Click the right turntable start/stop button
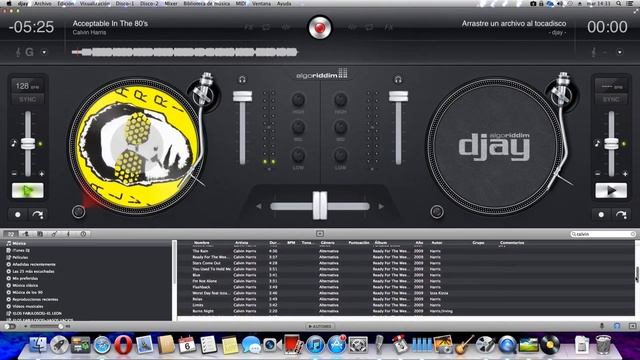Viewport: 640px width, 360px height. click(437, 211)
